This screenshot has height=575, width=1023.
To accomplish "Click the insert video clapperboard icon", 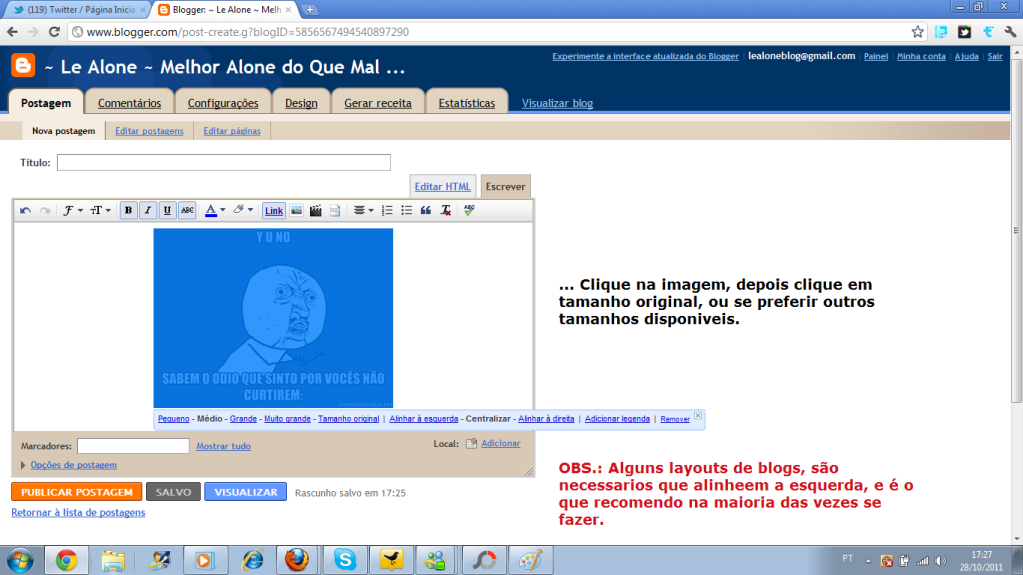I will point(316,211).
